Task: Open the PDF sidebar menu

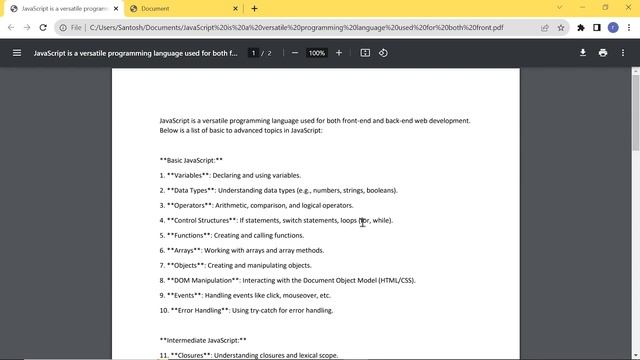Action: tap(17, 53)
